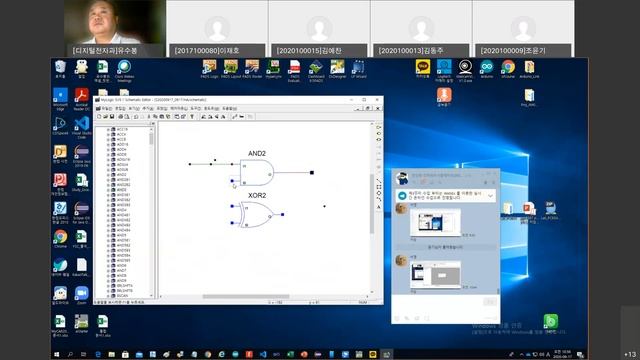Select participant tile 조윤기
This screenshot has height=360, width=640.
tap(523, 29)
